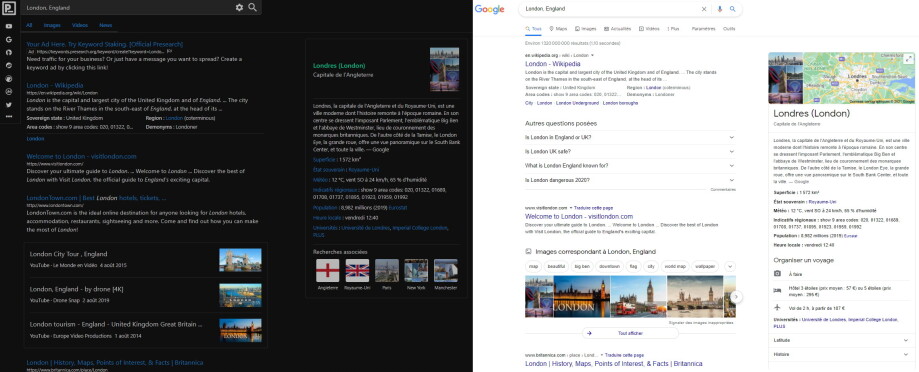Select the Twitter icon in Presearch sidebar
The image size is (919, 372).
click(9, 104)
